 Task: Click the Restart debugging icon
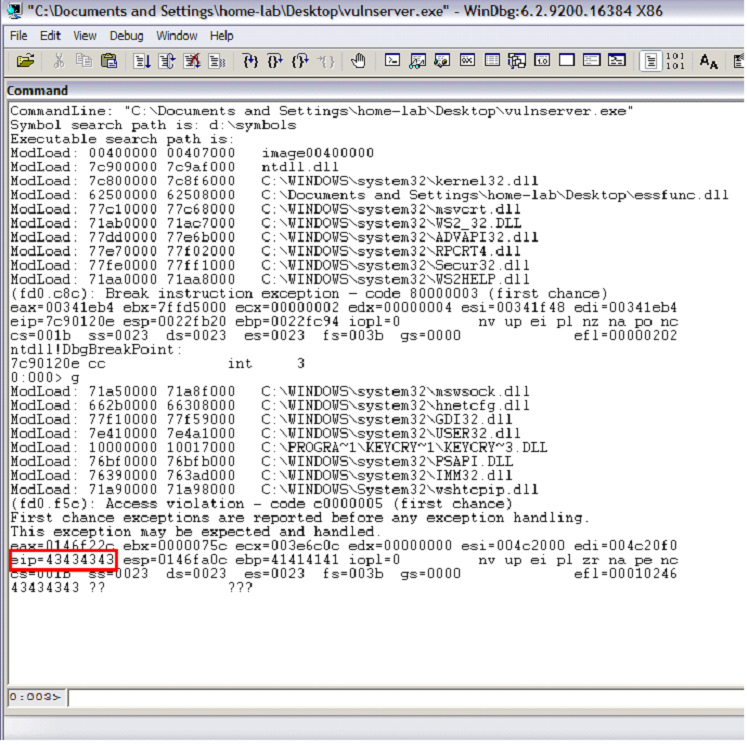tap(166, 62)
